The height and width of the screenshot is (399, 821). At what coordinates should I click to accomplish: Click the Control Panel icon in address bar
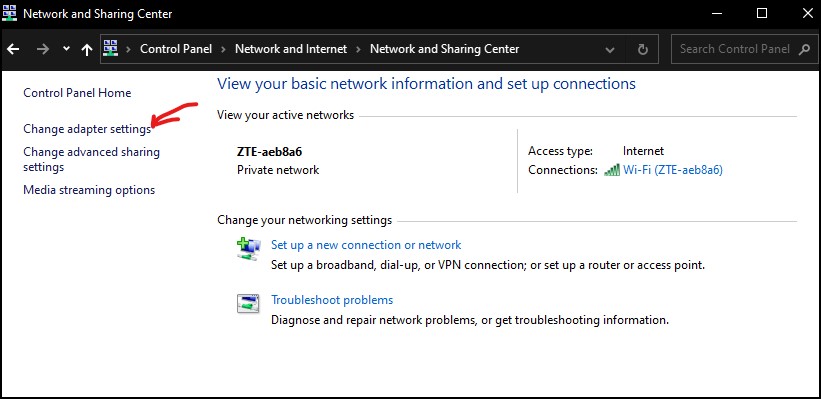click(x=110, y=49)
